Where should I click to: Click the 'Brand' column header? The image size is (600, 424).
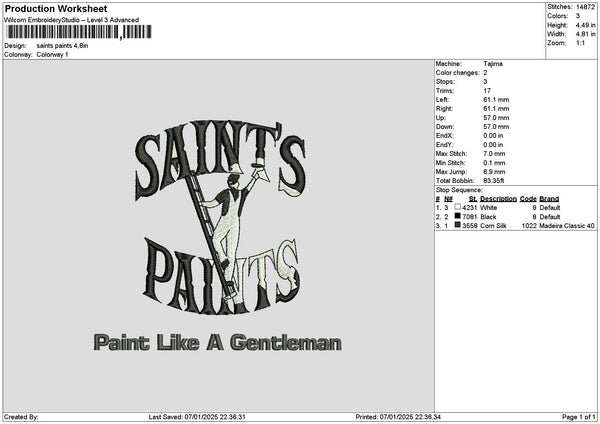pos(549,199)
